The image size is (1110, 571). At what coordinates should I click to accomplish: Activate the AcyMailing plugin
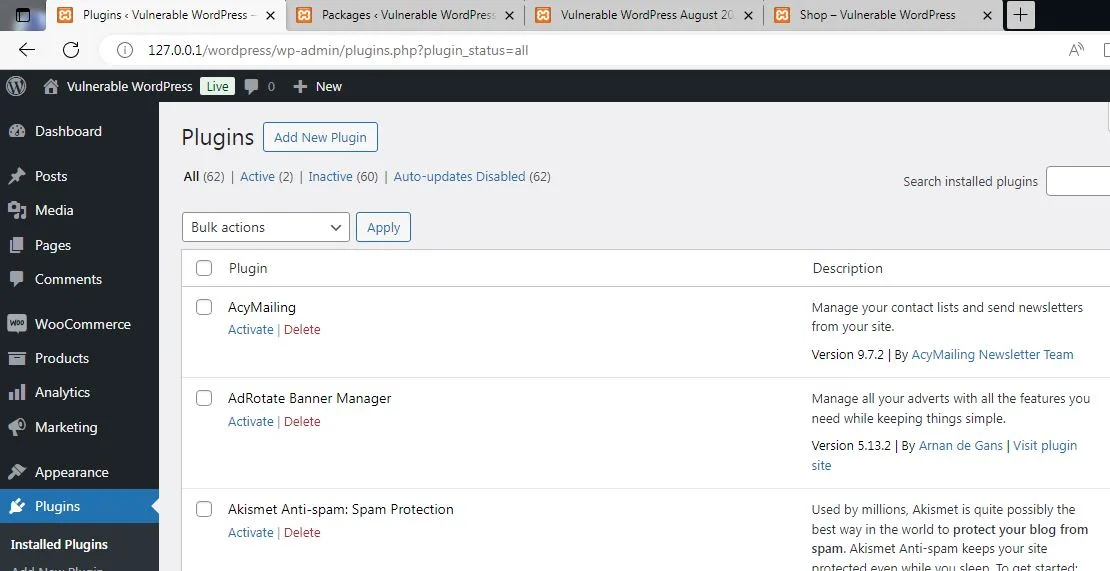(x=251, y=329)
